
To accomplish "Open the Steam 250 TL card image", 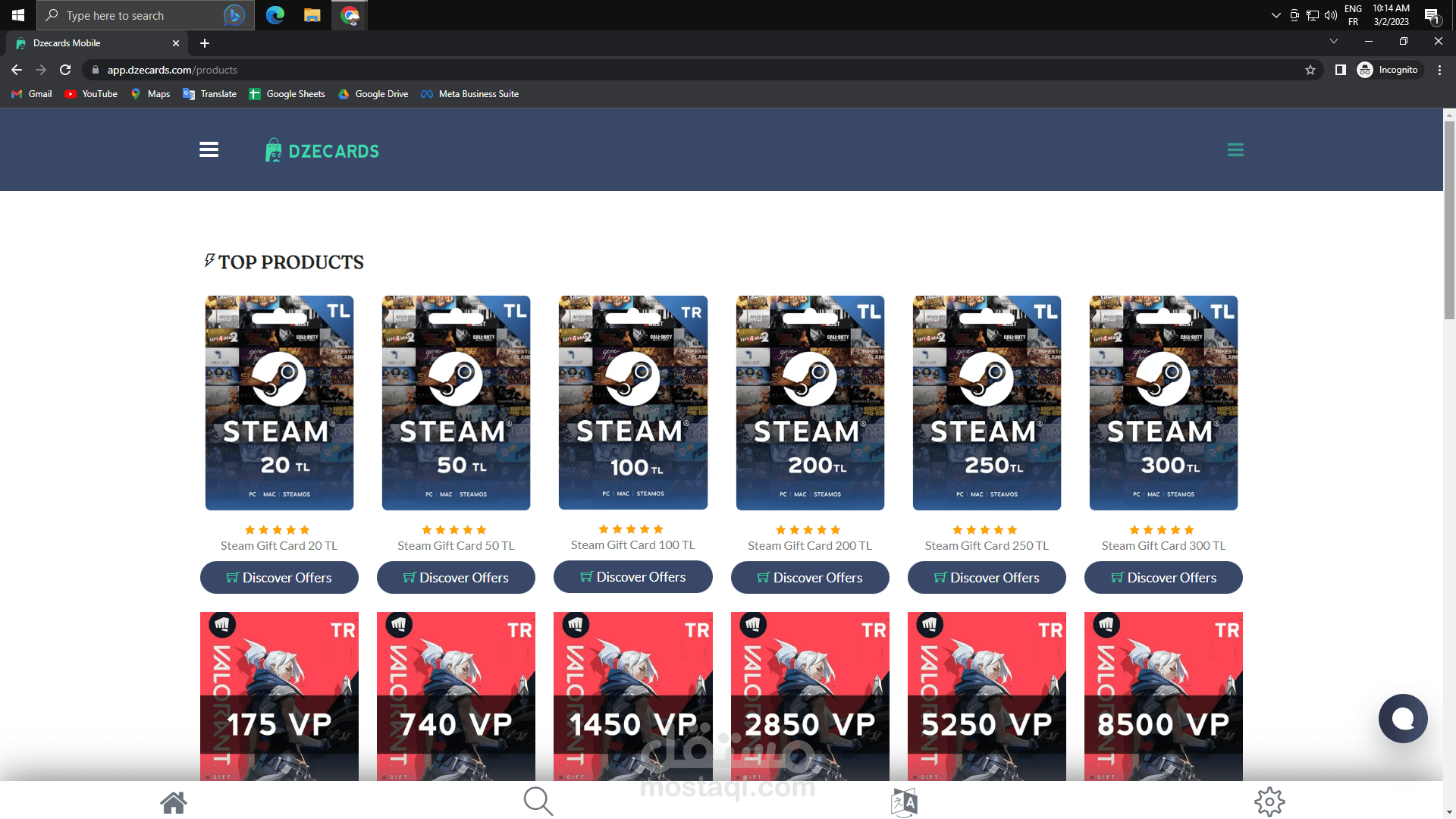I will tap(987, 403).
